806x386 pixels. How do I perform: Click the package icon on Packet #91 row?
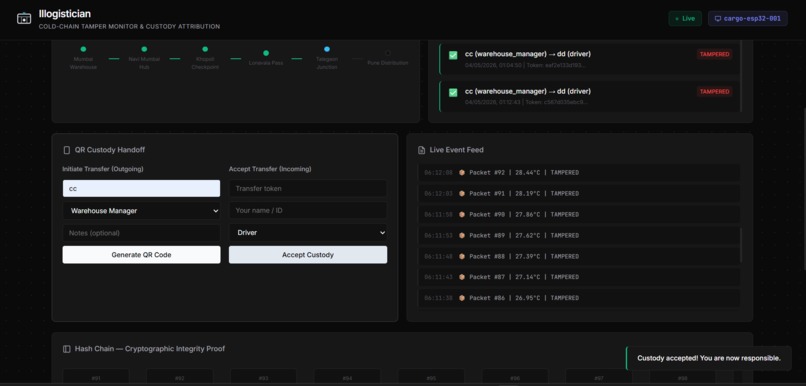tap(462, 194)
